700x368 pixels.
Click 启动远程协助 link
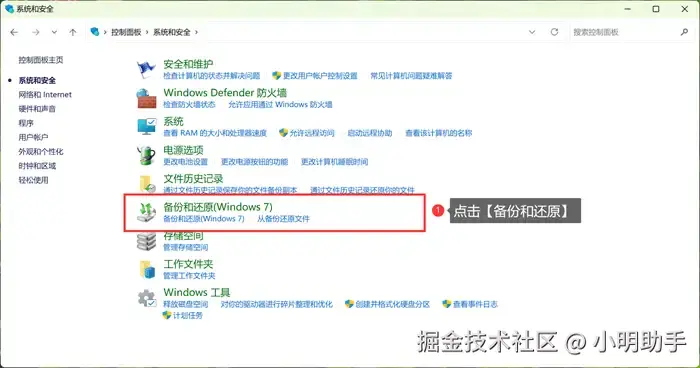[x=370, y=133]
